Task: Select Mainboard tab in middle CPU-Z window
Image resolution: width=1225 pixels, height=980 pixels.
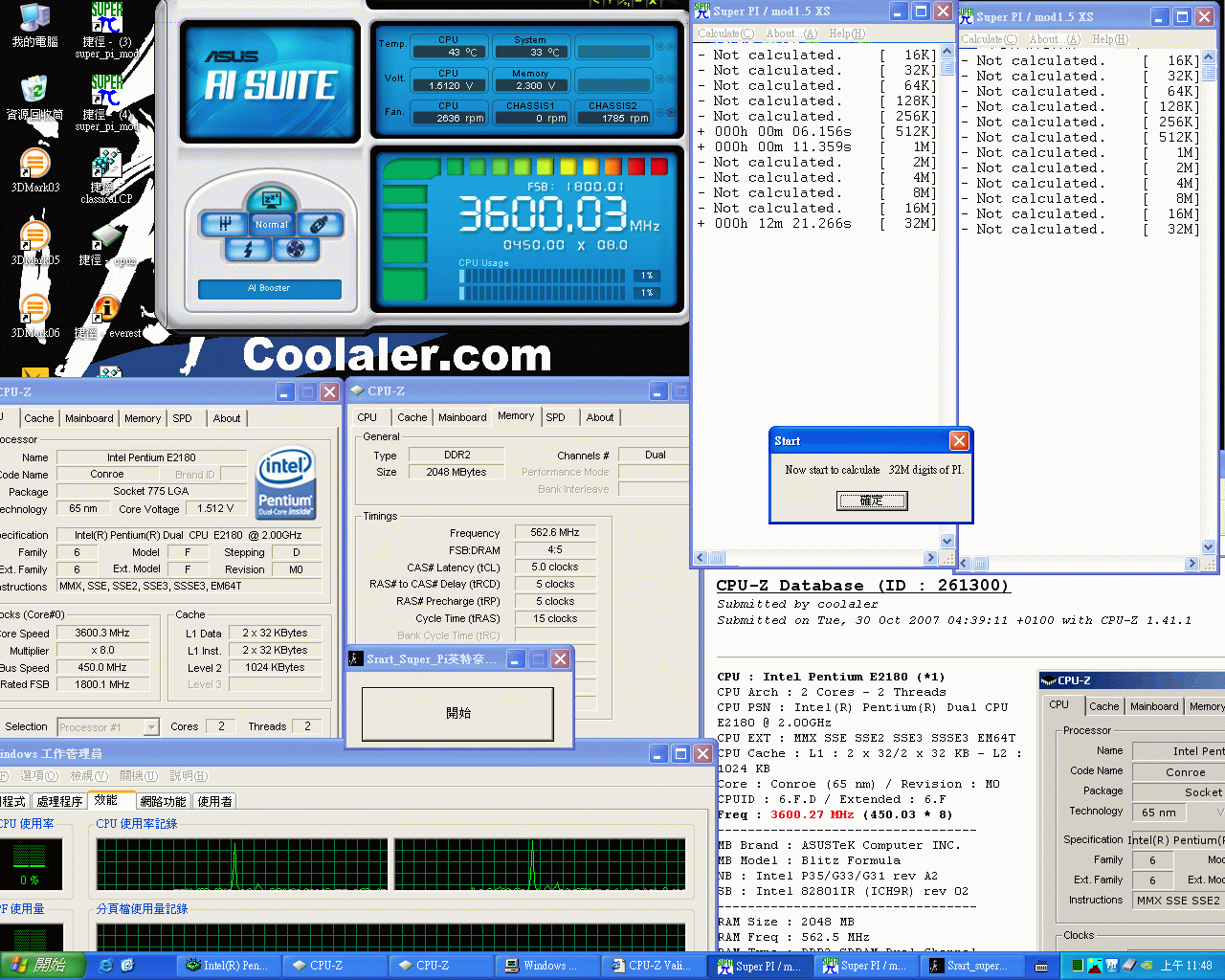Action: [x=462, y=417]
